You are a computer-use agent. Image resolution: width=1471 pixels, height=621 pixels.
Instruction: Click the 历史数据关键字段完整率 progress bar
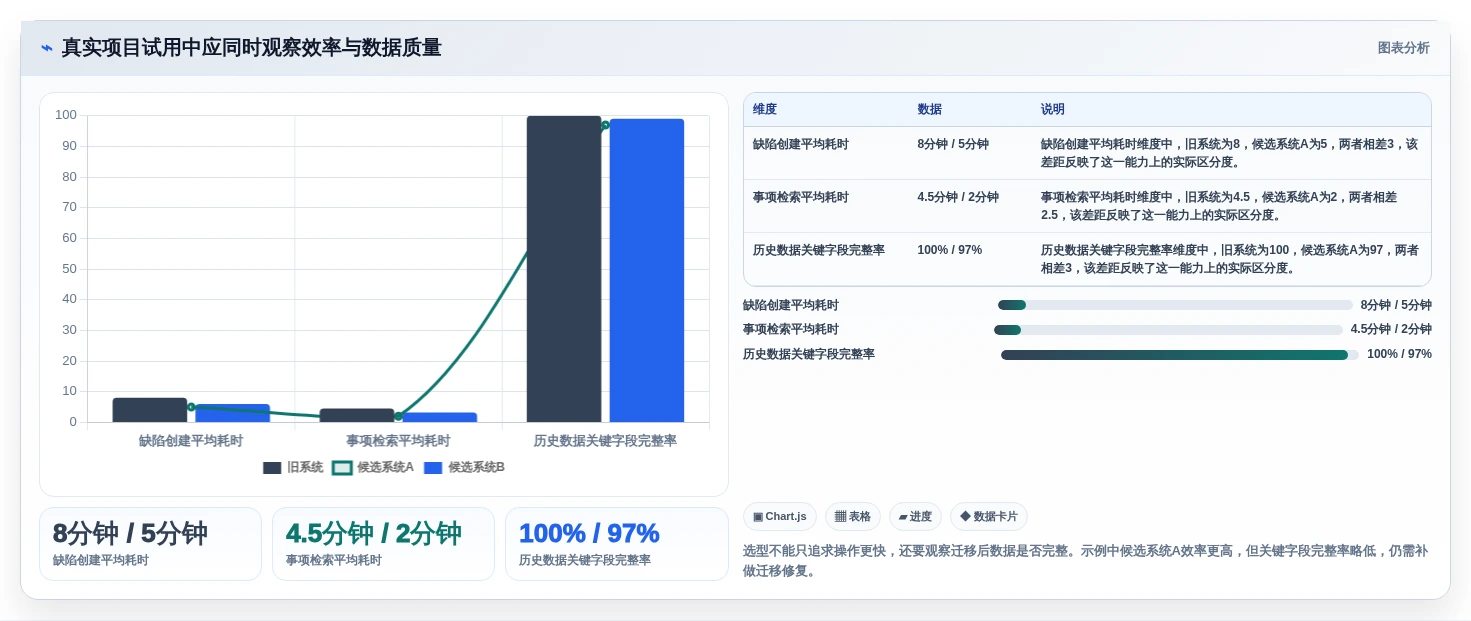(1180, 355)
